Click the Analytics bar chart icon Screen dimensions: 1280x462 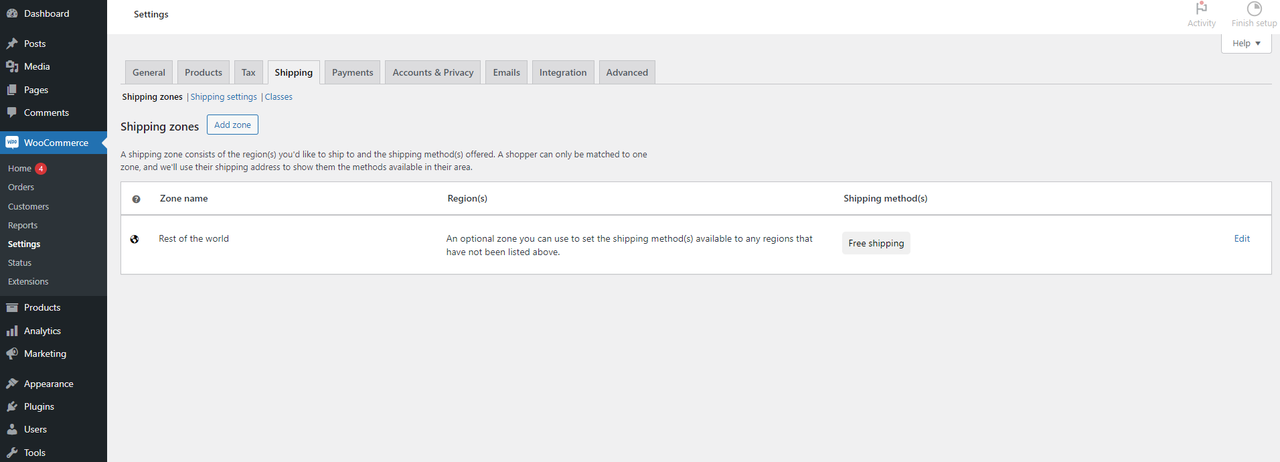[12, 331]
